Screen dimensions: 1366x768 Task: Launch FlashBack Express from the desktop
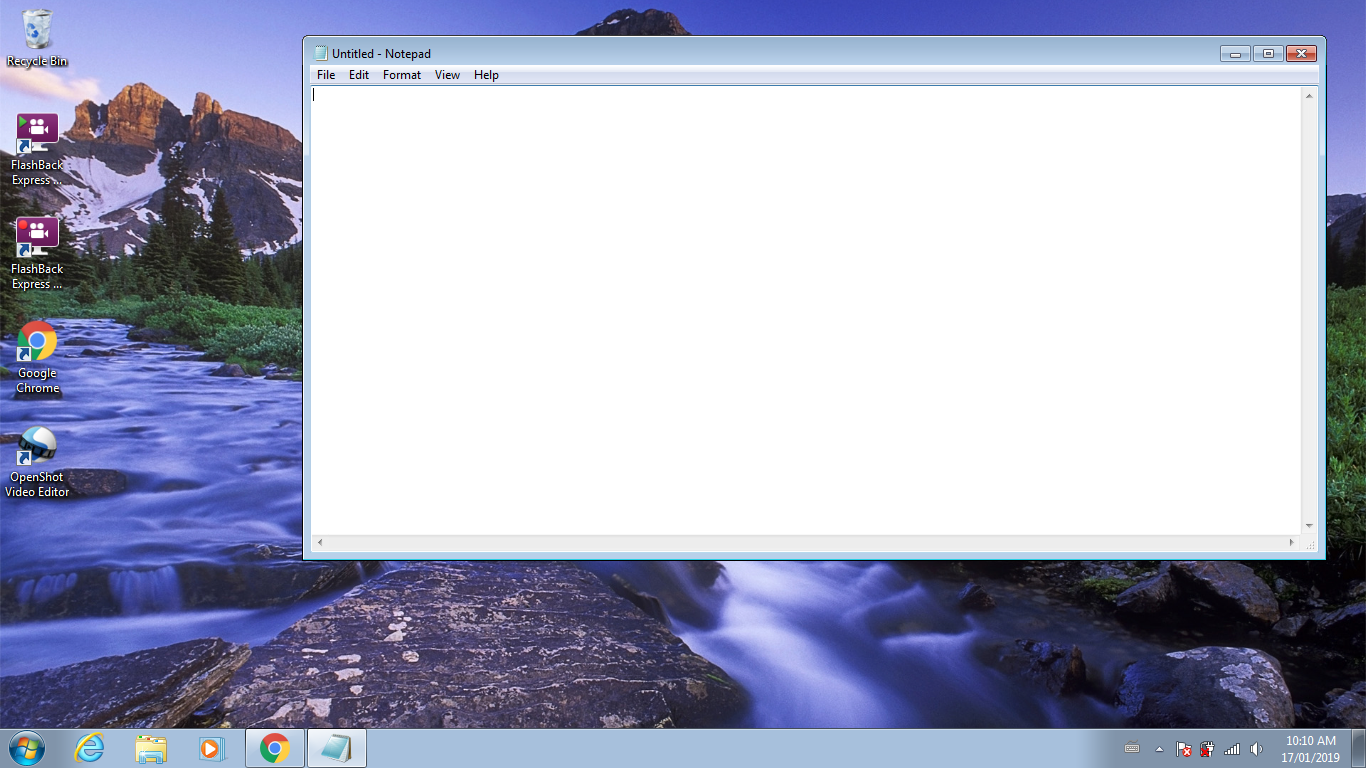tap(36, 128)
